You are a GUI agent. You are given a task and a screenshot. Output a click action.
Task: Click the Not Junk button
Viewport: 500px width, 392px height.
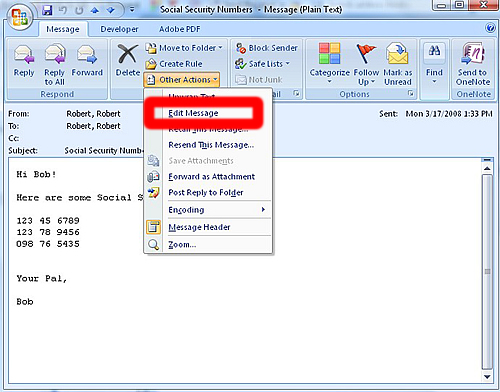point(259,80)
